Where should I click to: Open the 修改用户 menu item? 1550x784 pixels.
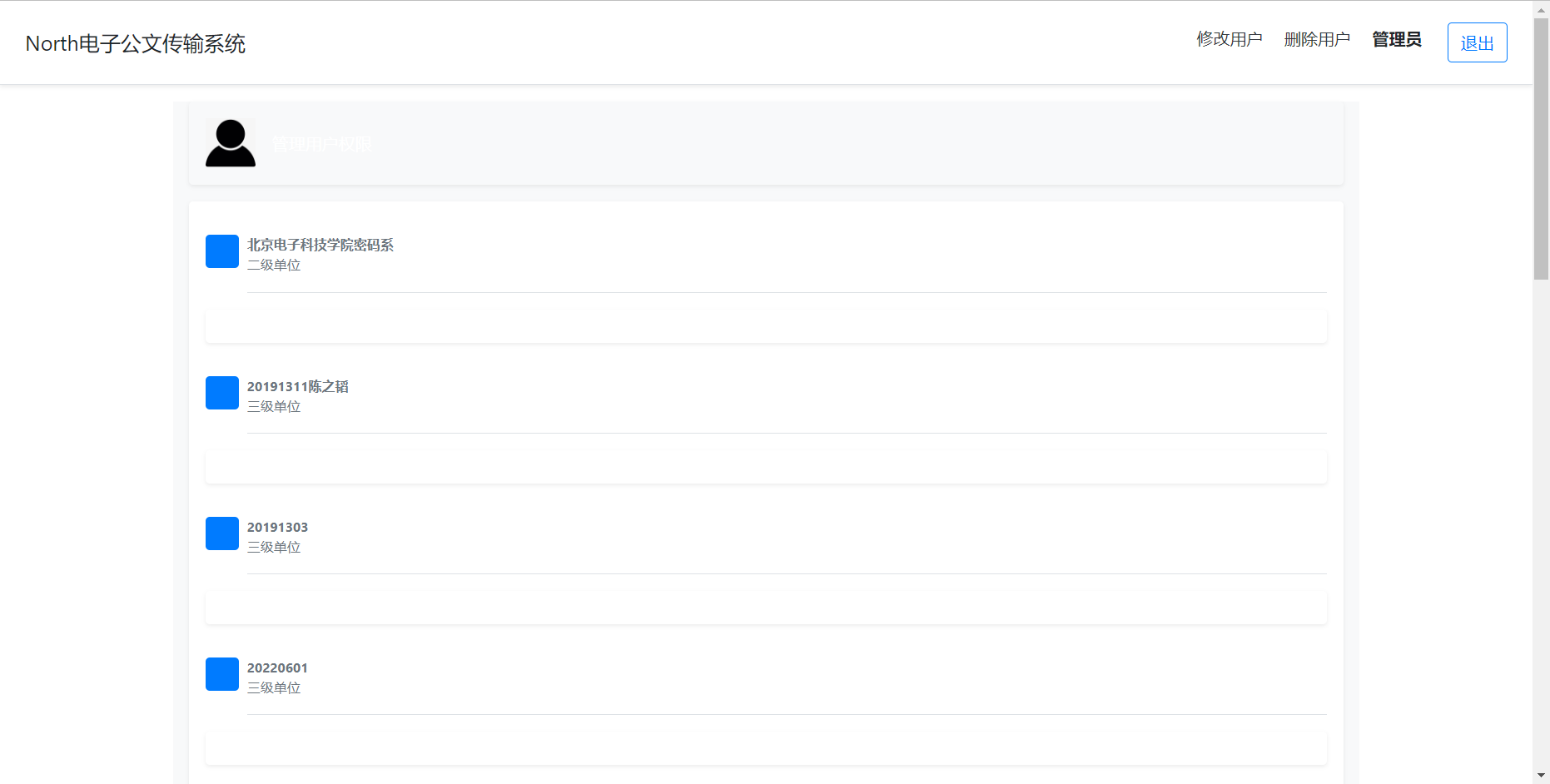1230,39
